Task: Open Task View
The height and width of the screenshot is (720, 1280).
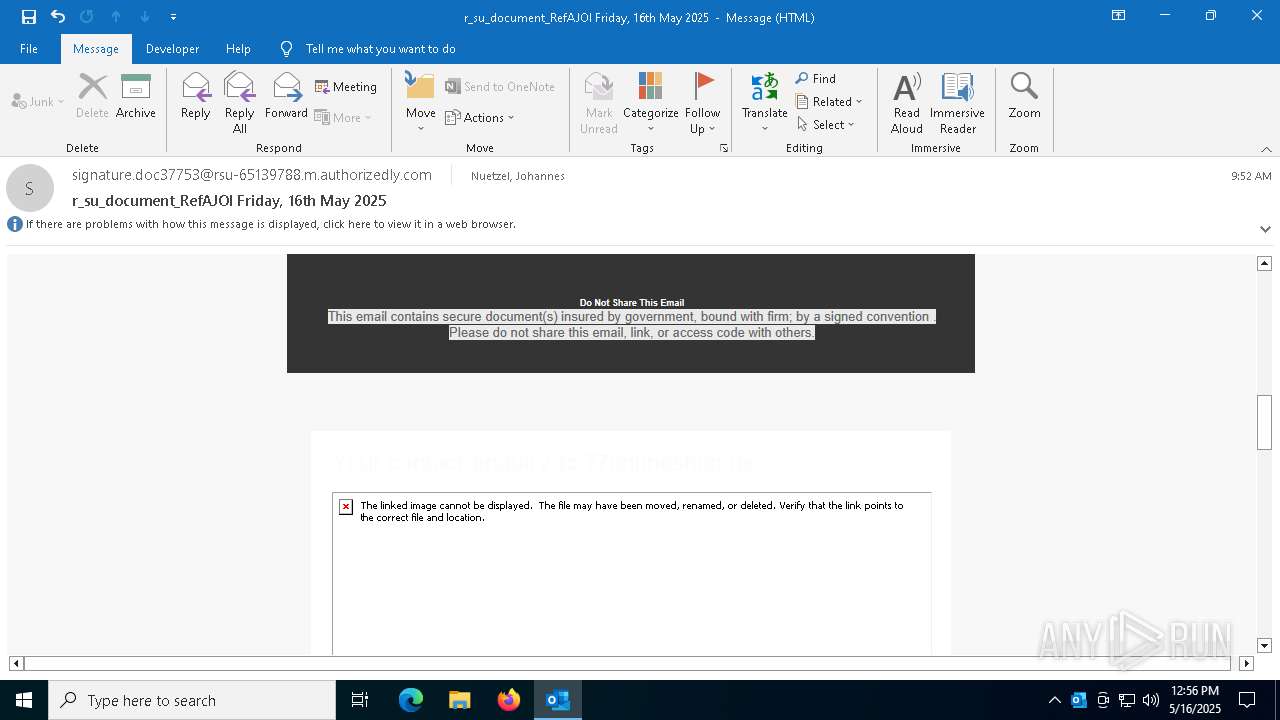Action: coord(360,700)
